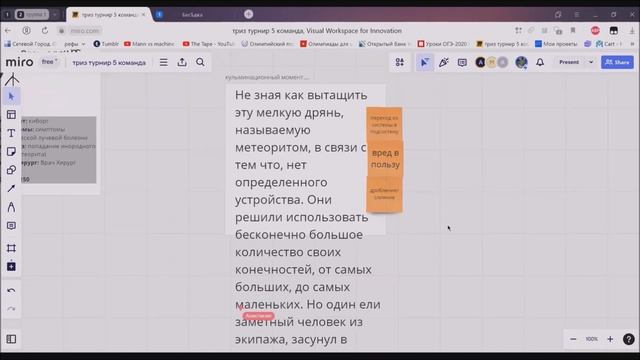This screenshot has height=360, width=640.
Task: Open the help question mark
Action: tap(629, 339)
